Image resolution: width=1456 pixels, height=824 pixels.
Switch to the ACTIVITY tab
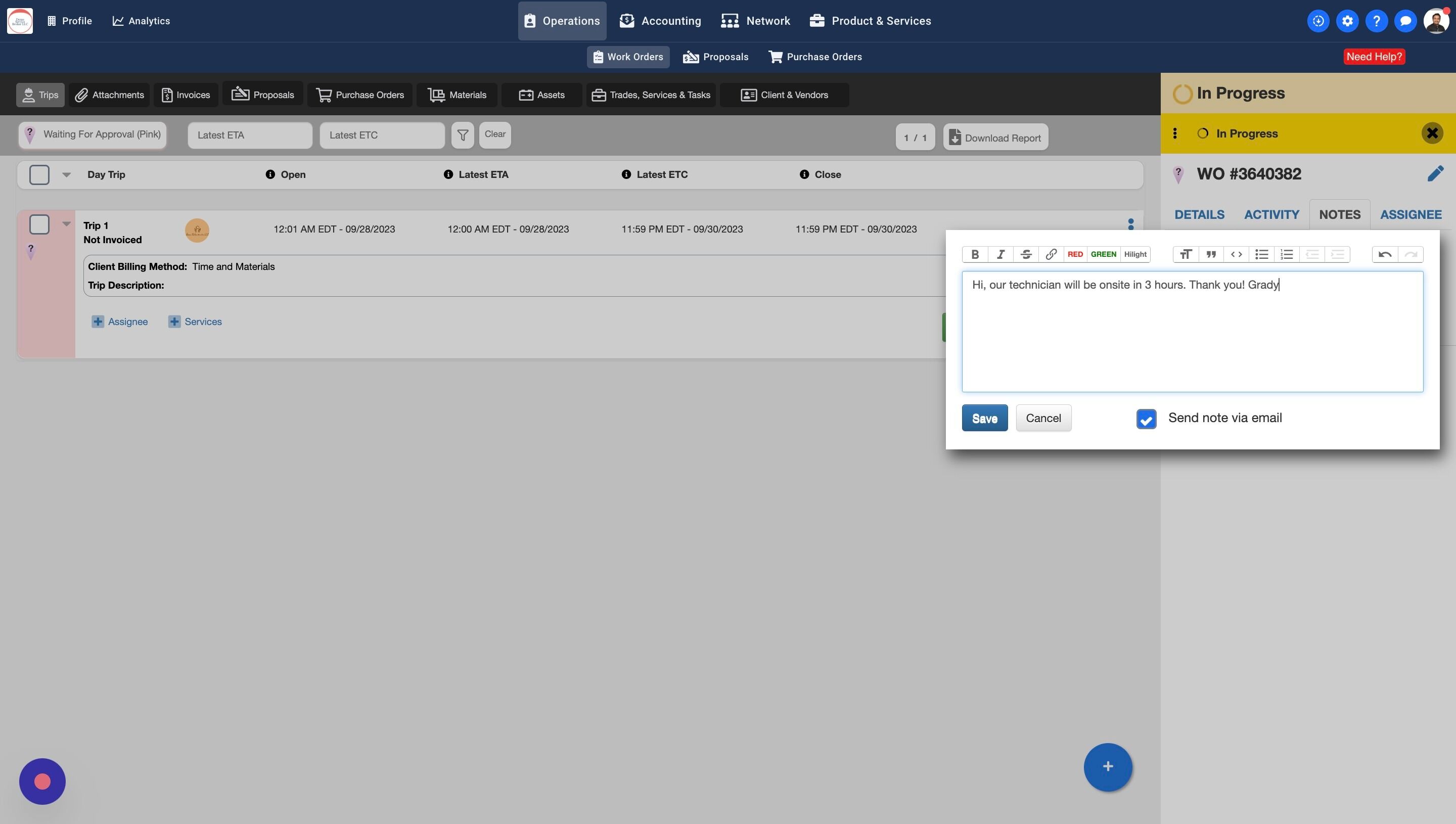(1271, 214)
